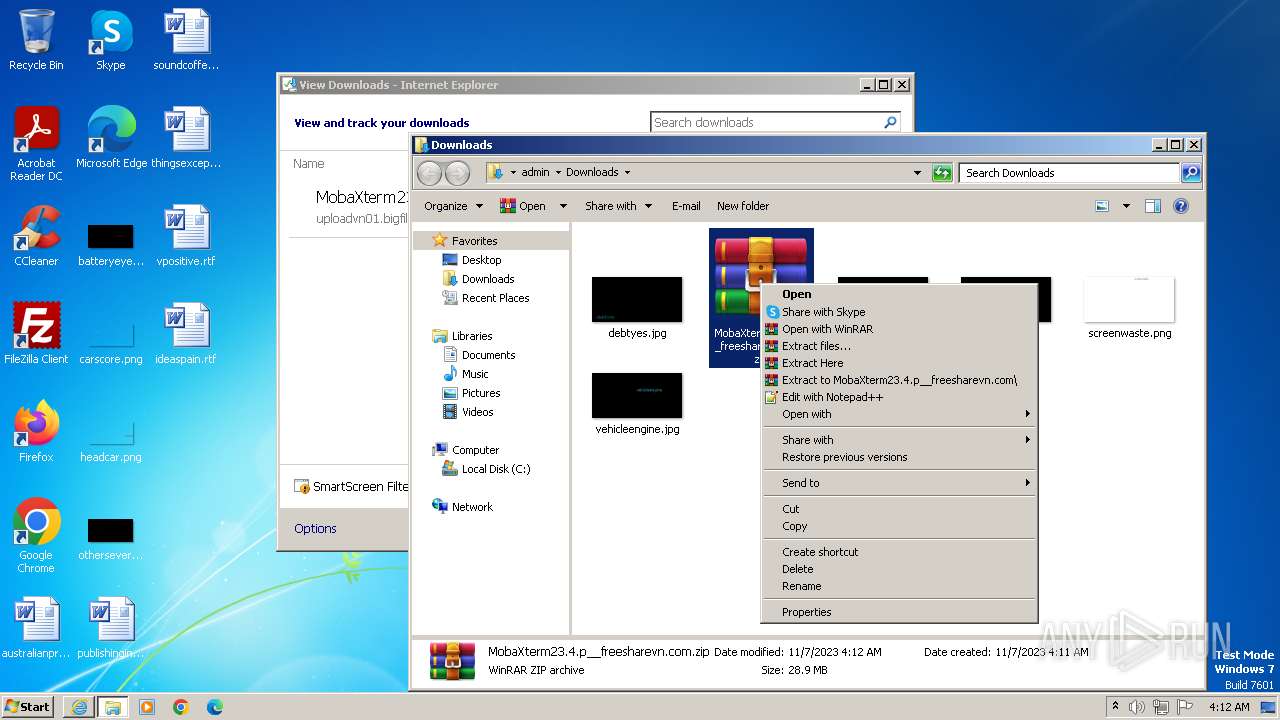Refresh the Downloads folder view

click(942, 173)
